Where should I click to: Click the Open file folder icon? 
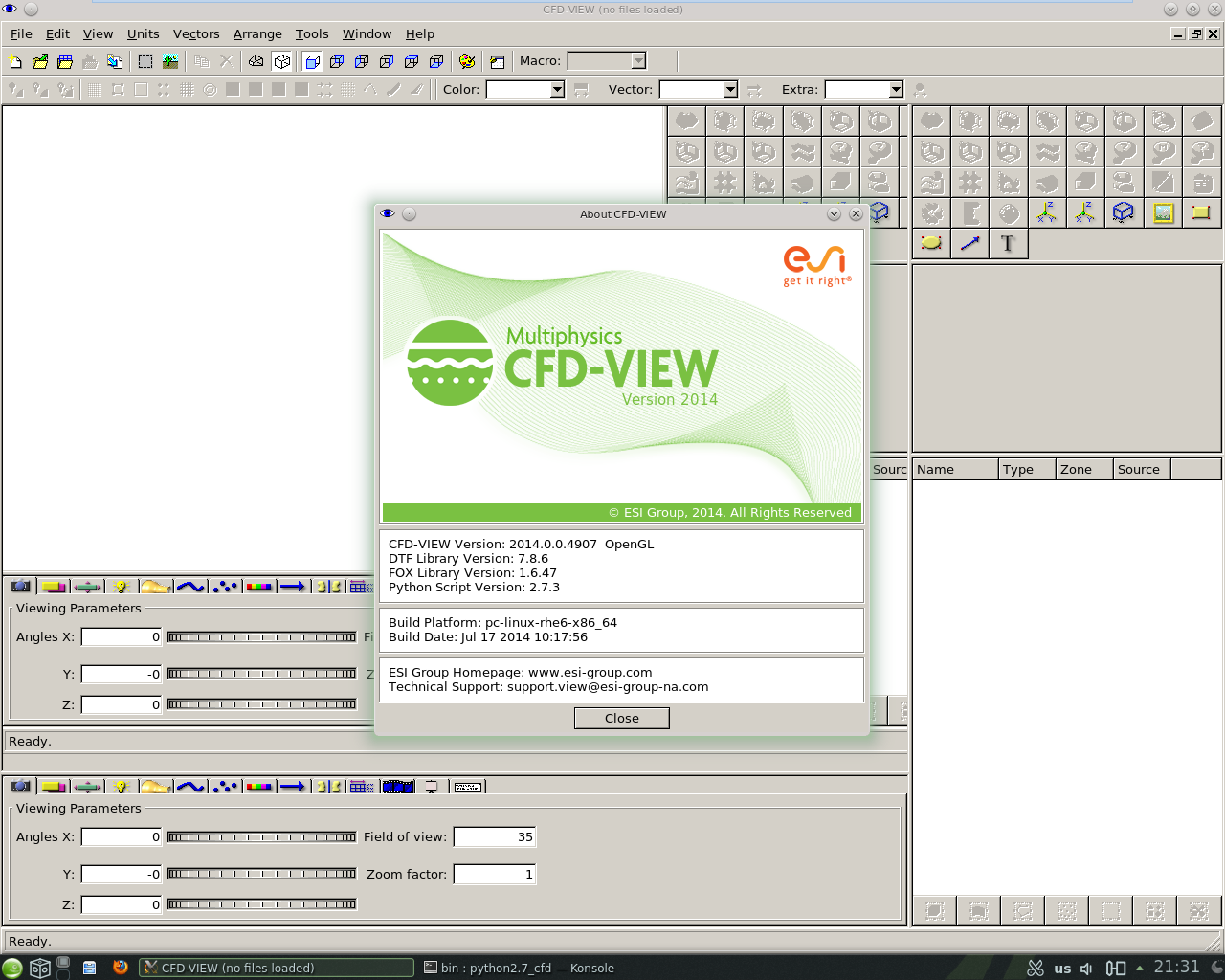pyautogui.click(x=40, y=61)
